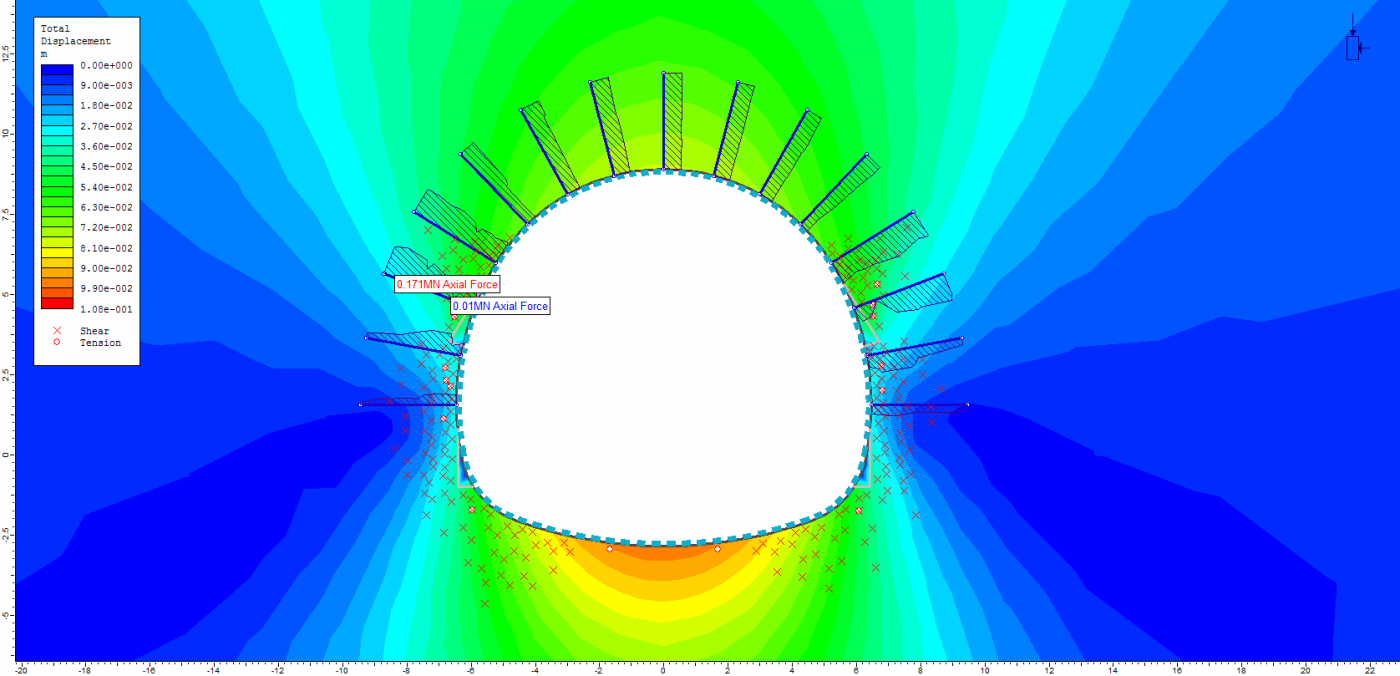Click the Total Displacement legend title
This screenshot has height=676, width=1400.
(75, 36)
